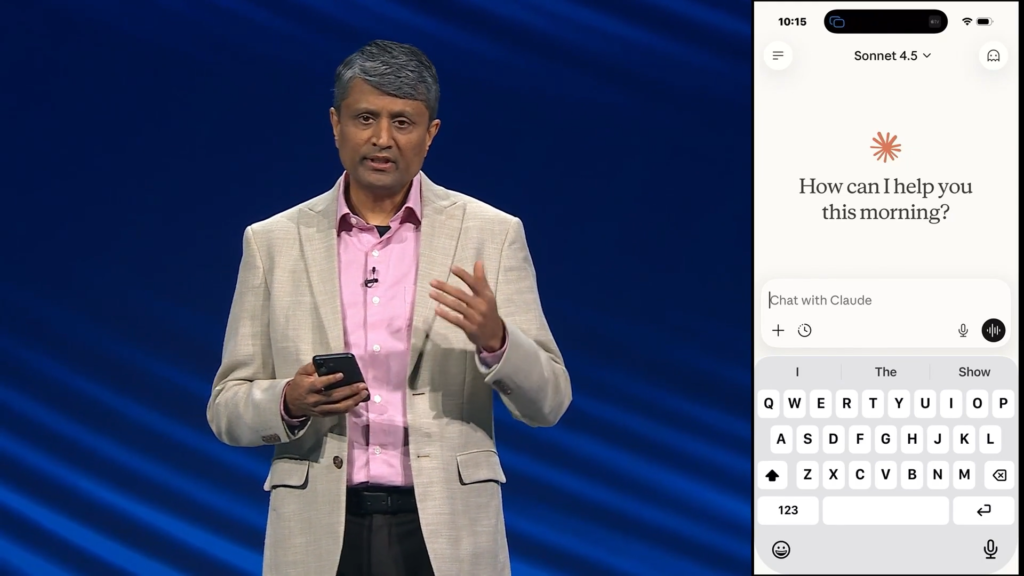The image size is (1024, 576).
Task: Open the sidebar menu icon
Action: tap(778, 55)
